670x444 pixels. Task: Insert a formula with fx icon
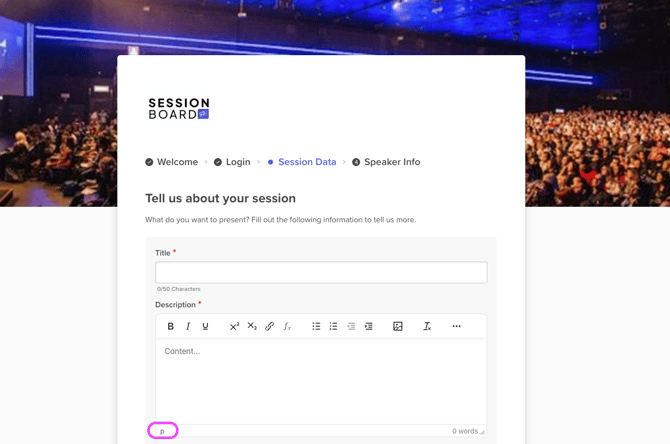point(287,326)
